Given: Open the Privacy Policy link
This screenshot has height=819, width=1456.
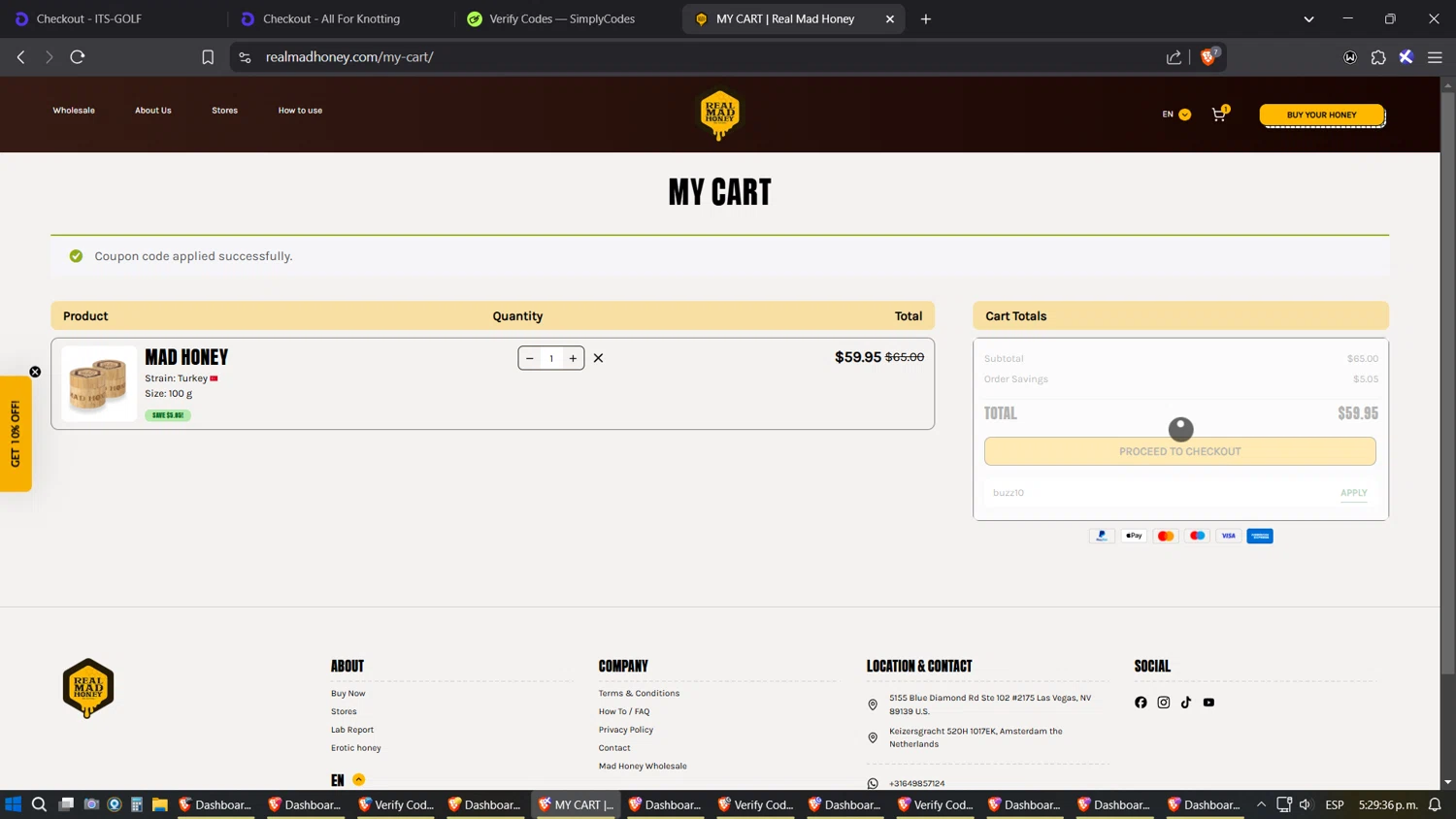Looking at the screenshot, I should click(x=626, y=730).
